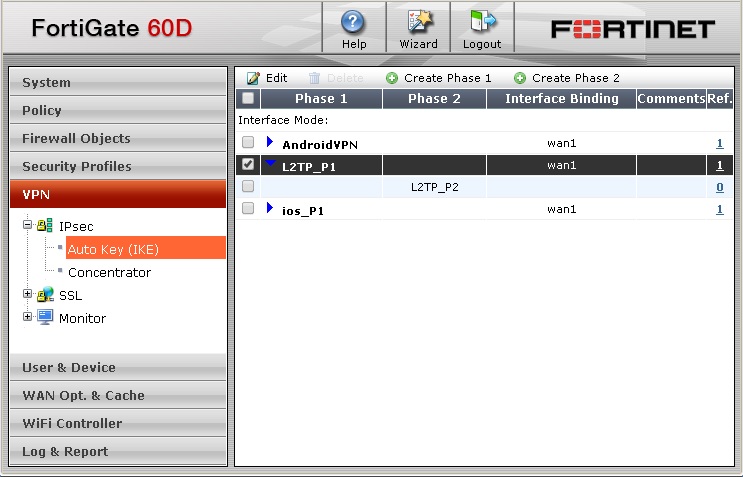Check the AndroidVPN row checkbox
The width and height of the screenshot is (743, 477).
[x=248, y=142]
